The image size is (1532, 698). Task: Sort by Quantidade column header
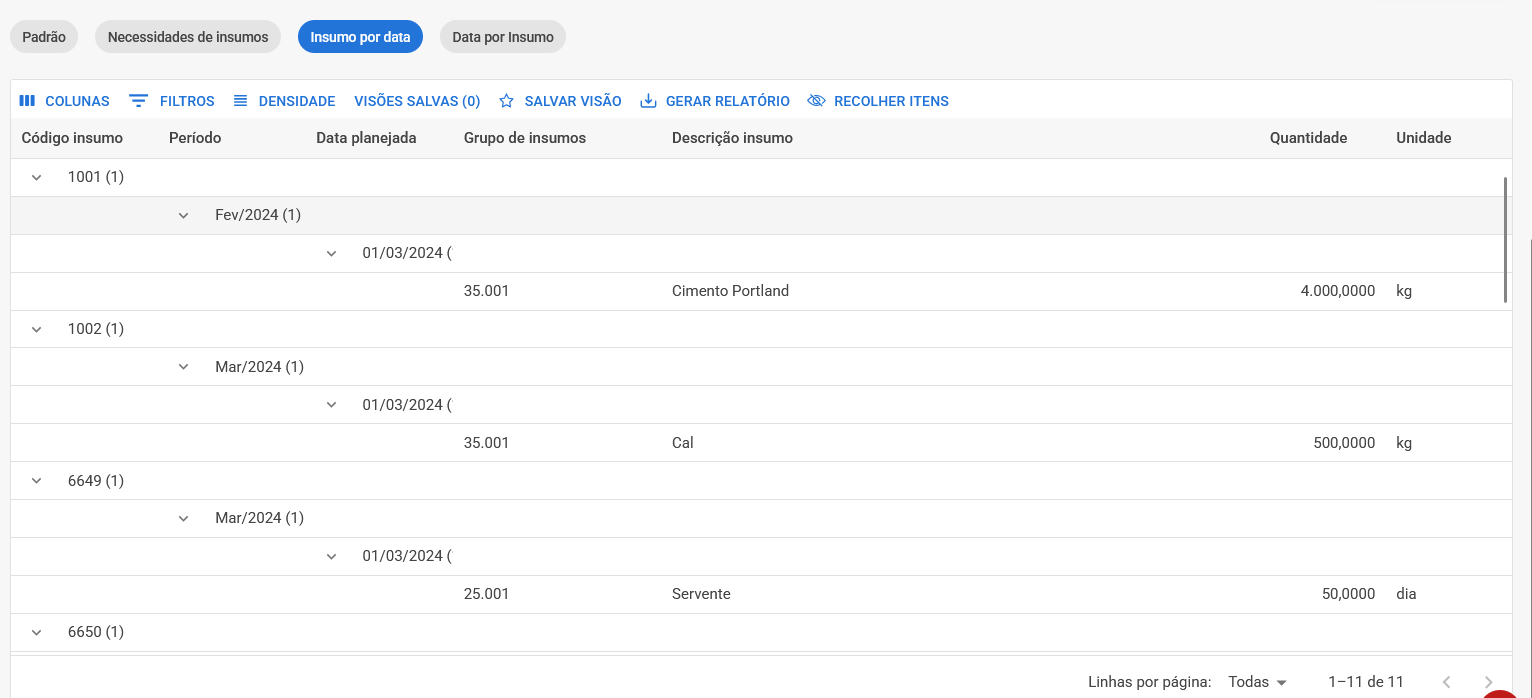pos(1308,138)
